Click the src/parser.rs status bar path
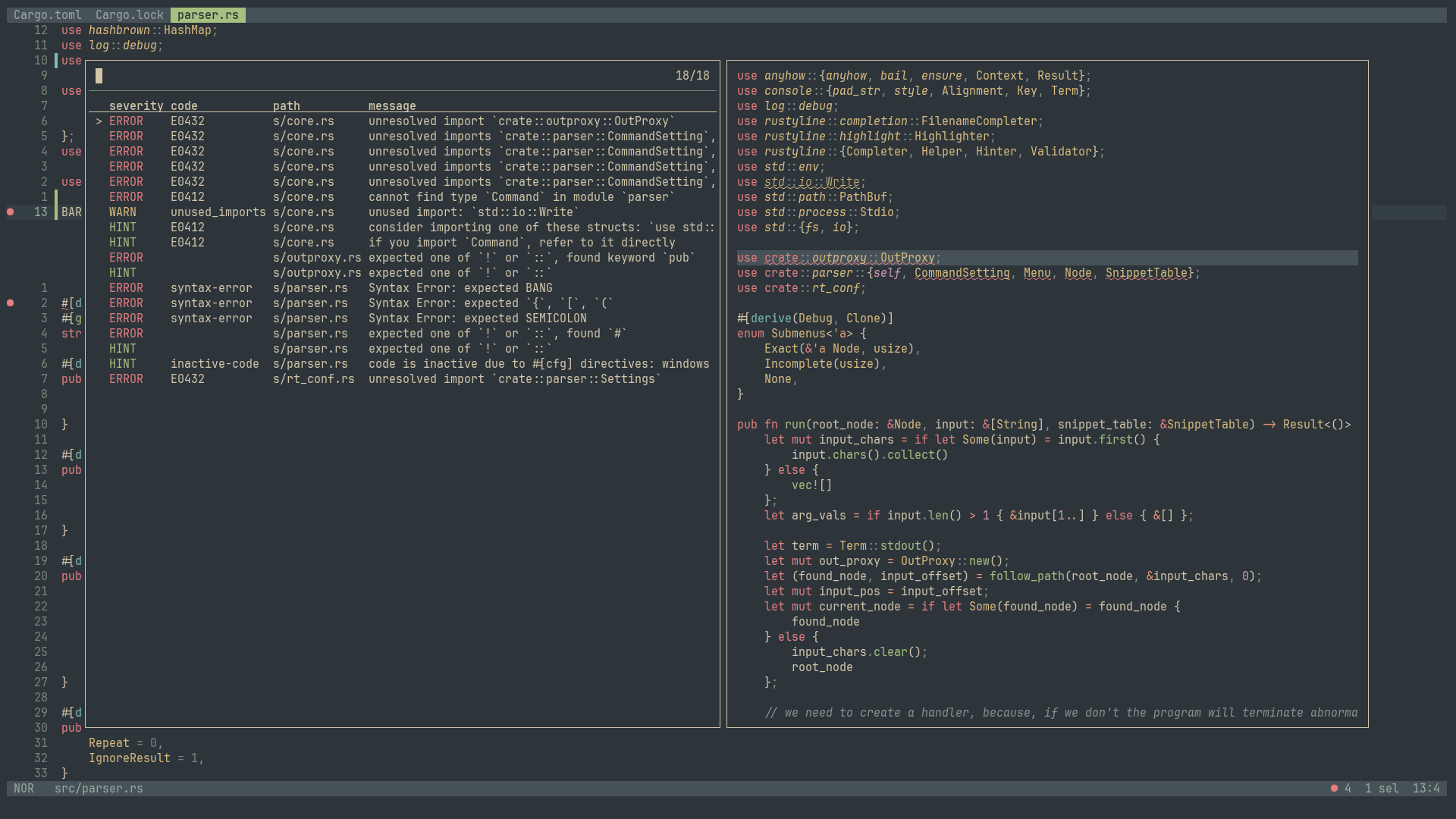 [99, 789]
